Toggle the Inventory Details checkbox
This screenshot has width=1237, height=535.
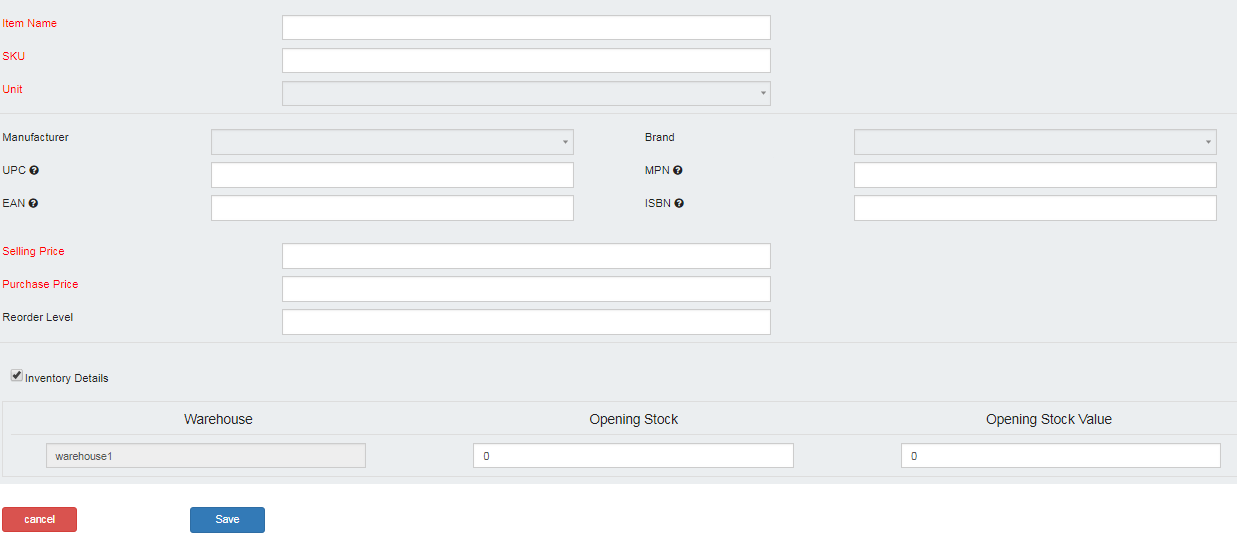click(17, 376)
